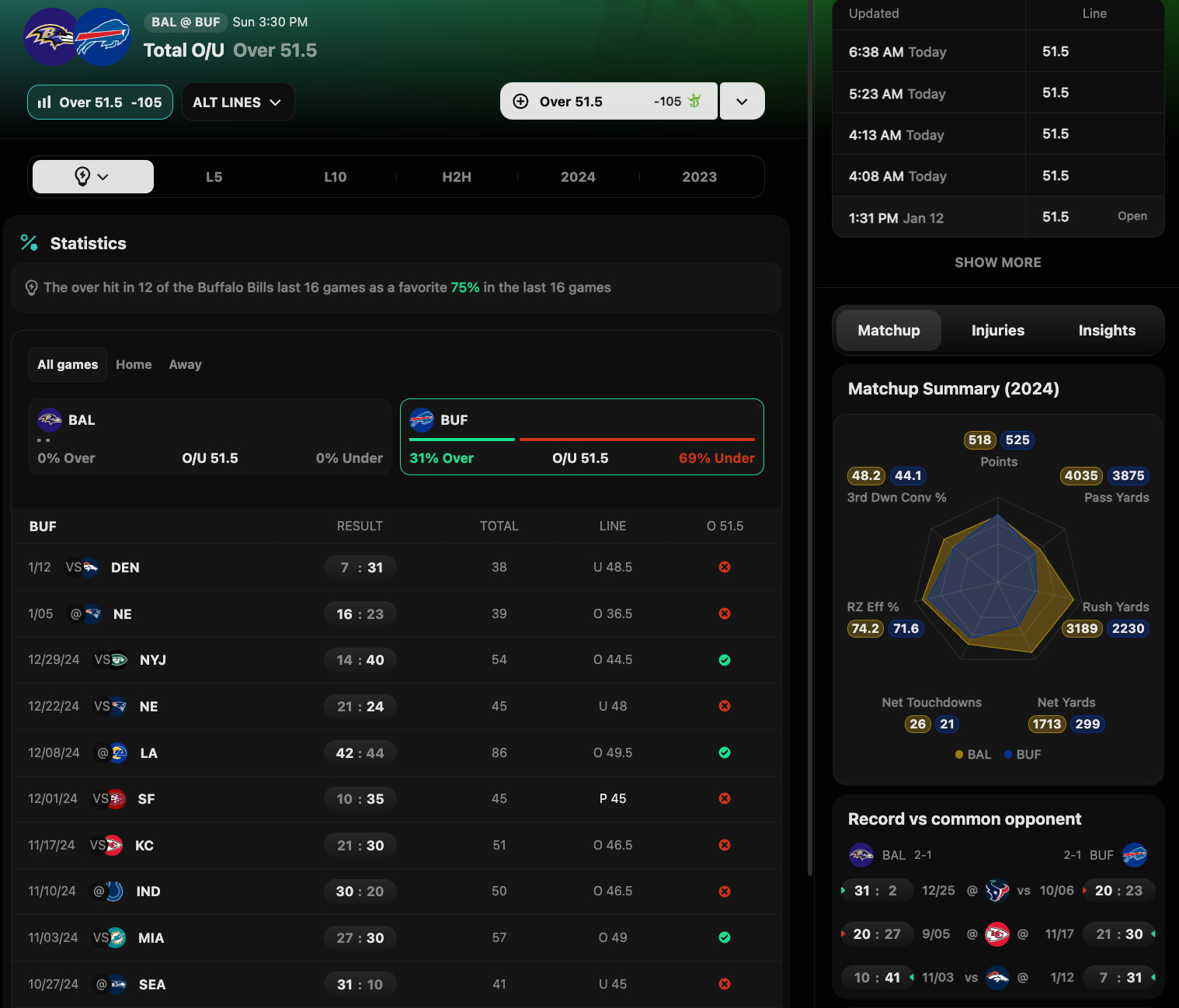Viewport: 1179px width, 1008px height.
Task: Click the 3189 Rush Yards value
Action: point(1082,629)
